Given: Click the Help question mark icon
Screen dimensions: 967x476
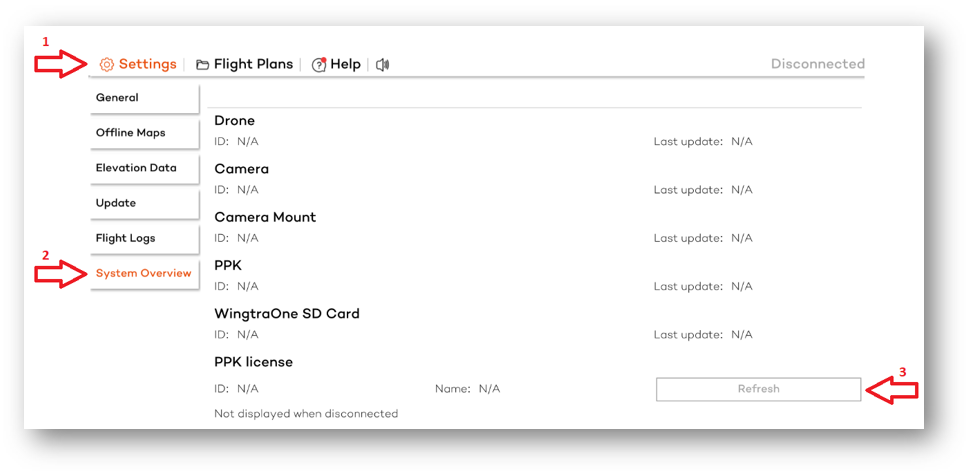Looking at the screenshot, I should tap(319, 65).
